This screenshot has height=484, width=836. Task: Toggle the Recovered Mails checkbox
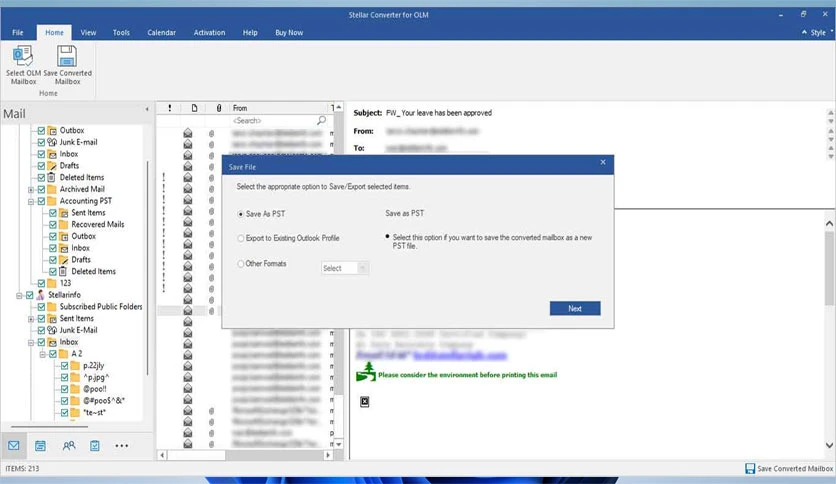53,224
